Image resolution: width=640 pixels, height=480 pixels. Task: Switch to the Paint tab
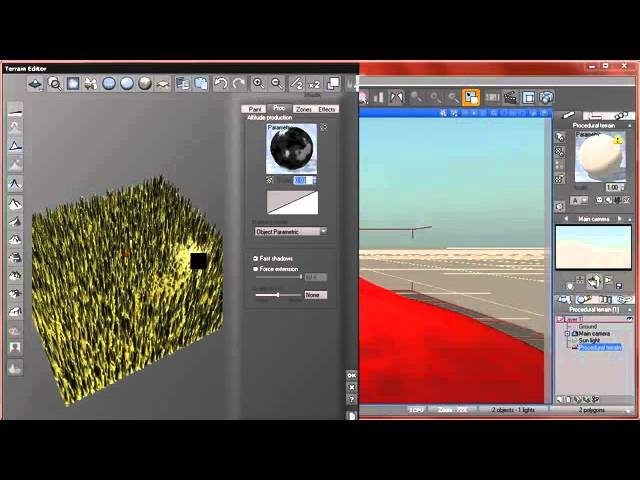click(x=255, y=109)
